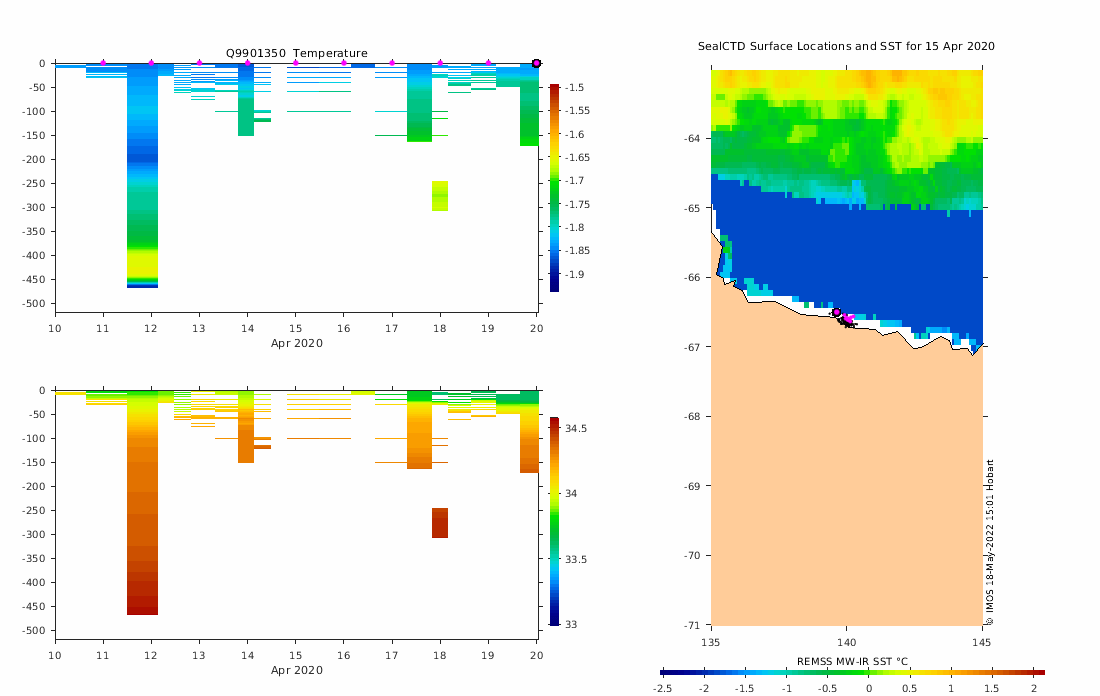Click the IMOS copyright text on the map edge
Viewport: 1100px width, 696px height.
pos(990,542)
